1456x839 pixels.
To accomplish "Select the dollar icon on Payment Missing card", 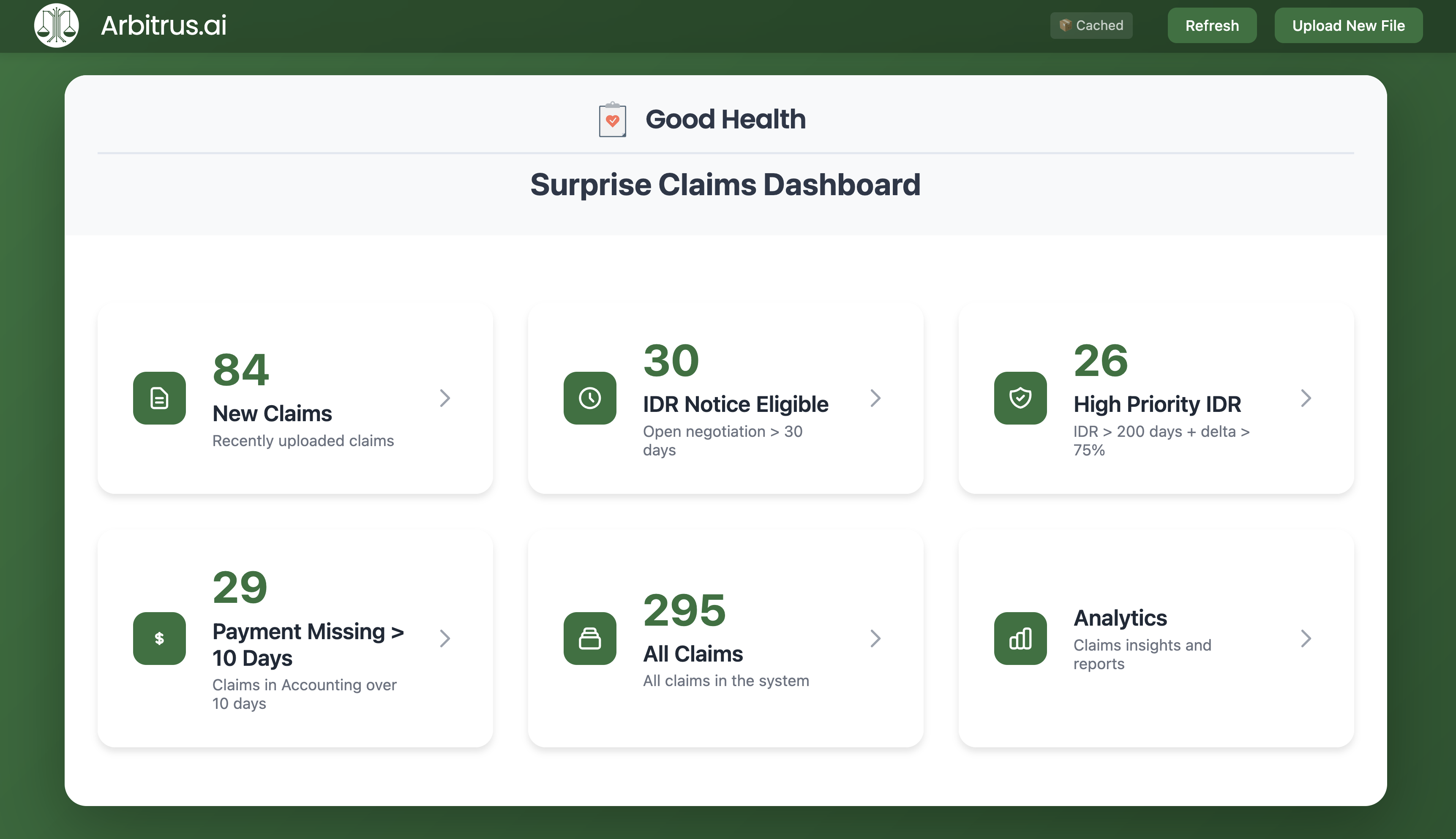I will 160,638.
